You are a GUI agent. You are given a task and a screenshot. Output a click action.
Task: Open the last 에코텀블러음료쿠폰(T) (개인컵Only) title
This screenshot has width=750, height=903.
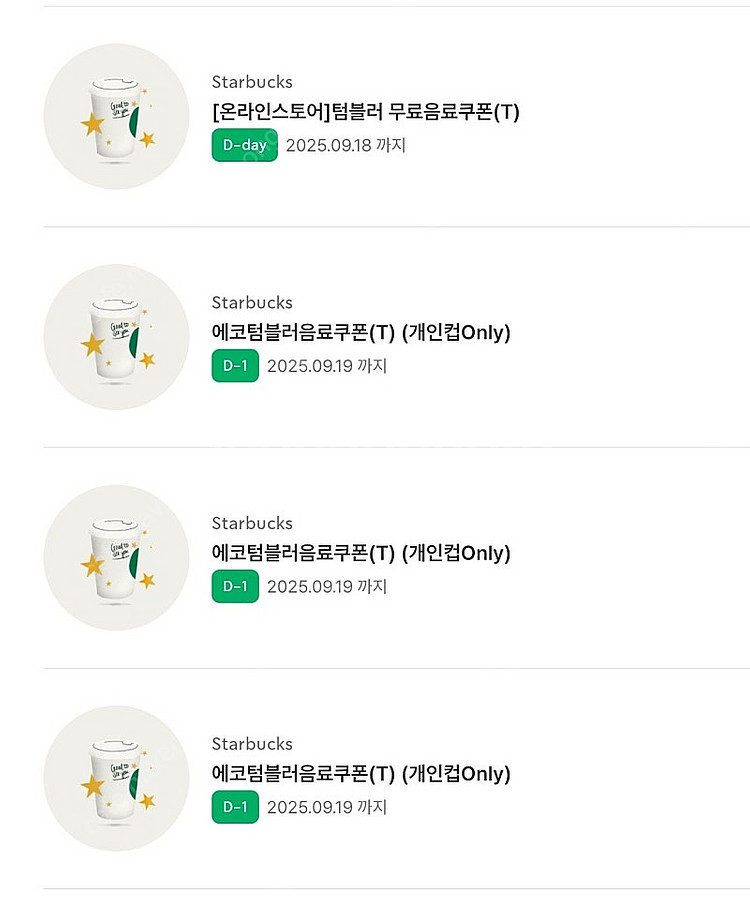(x=361, y=774)
